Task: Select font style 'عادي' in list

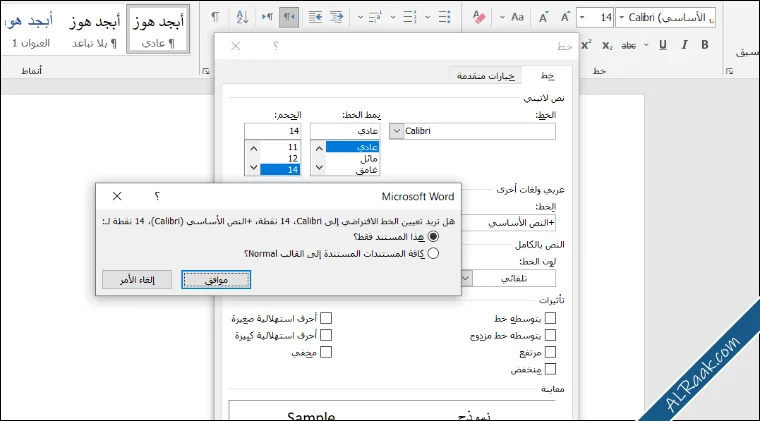Action: coord(352,147)
